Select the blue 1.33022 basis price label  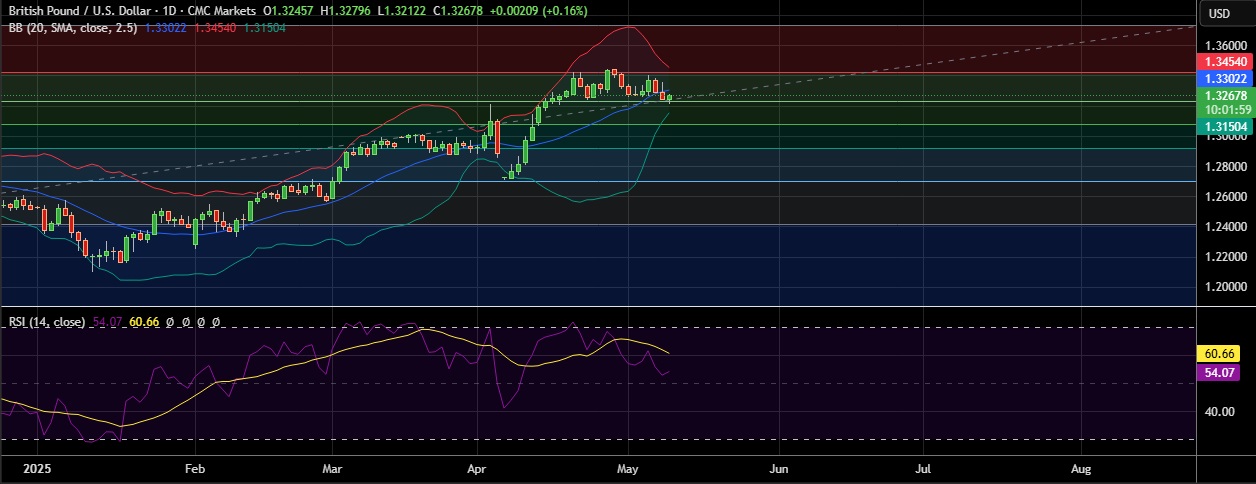click(x=1225, y=78)
